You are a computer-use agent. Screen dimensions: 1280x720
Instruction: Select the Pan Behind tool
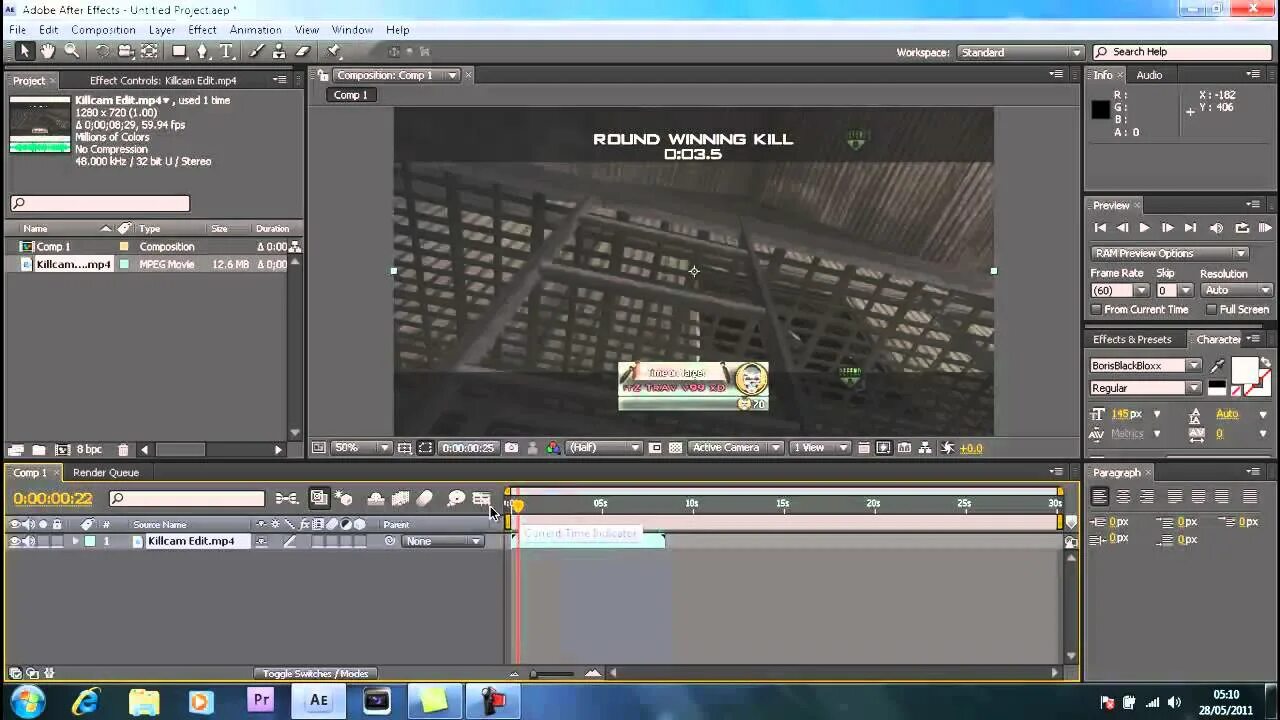tap(149, 51)
